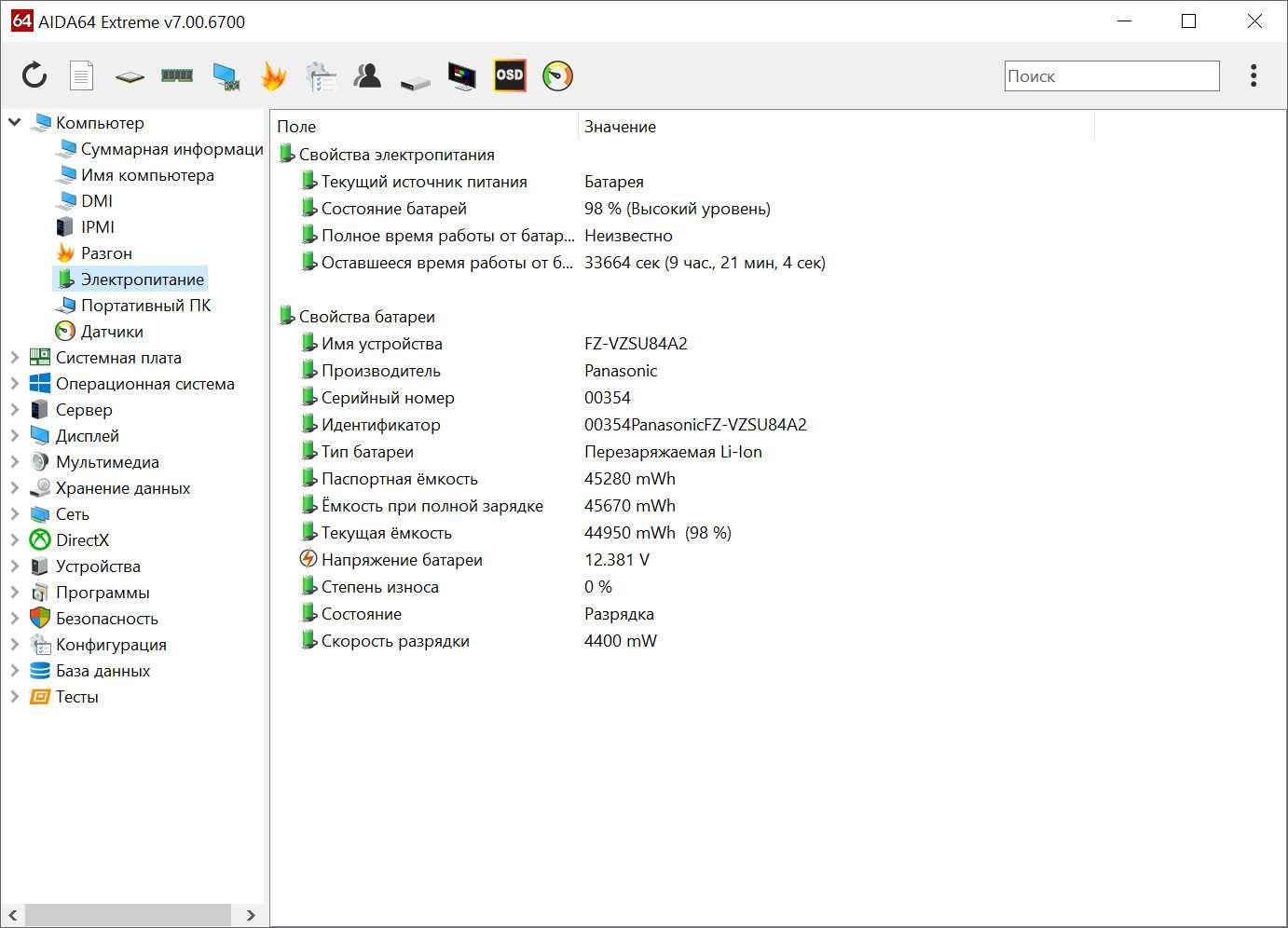Expand the Сервер node
1288x928 pixels.
[x=14, y=410]
